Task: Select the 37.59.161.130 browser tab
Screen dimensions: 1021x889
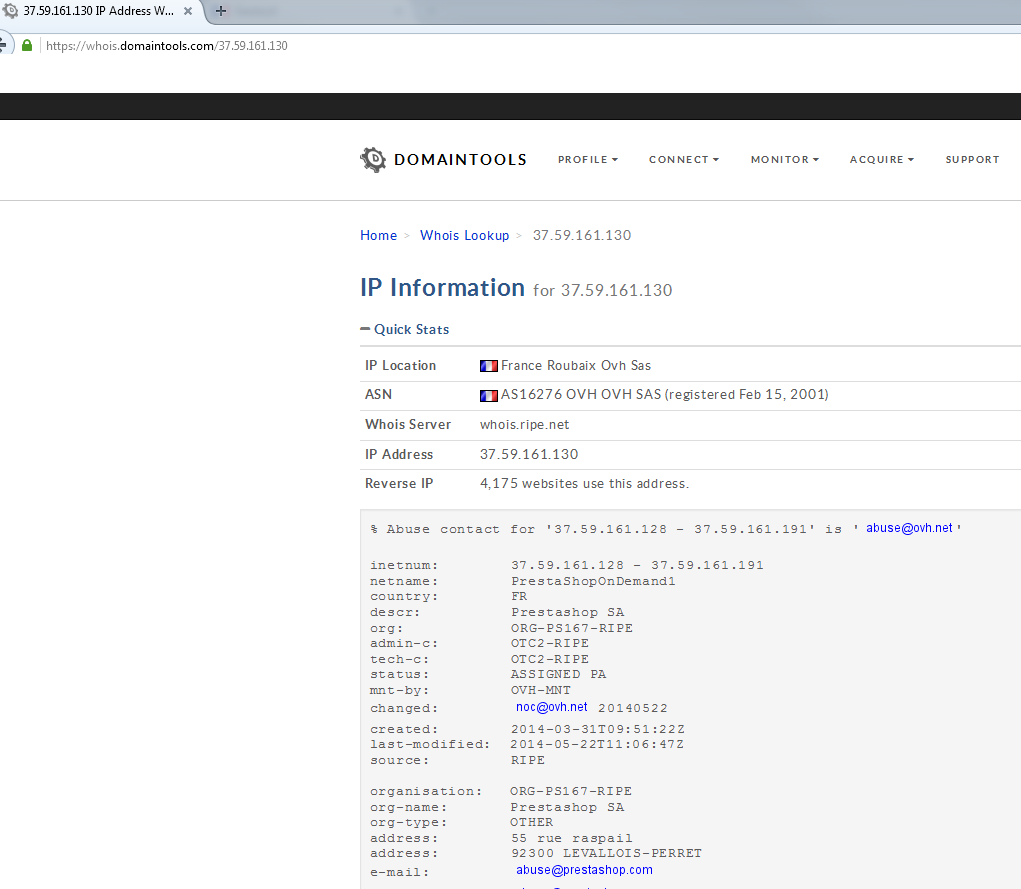Action: click(x=99, y=11)
